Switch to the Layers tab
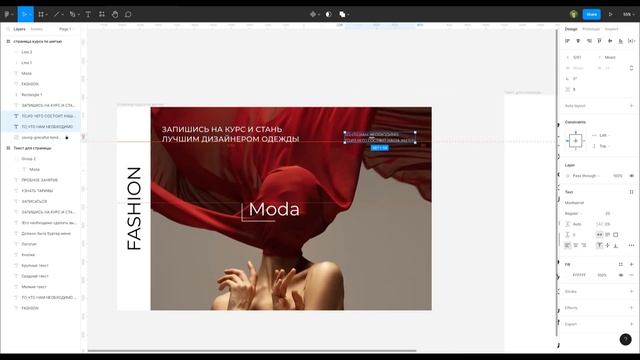 [x=19, y=29]
